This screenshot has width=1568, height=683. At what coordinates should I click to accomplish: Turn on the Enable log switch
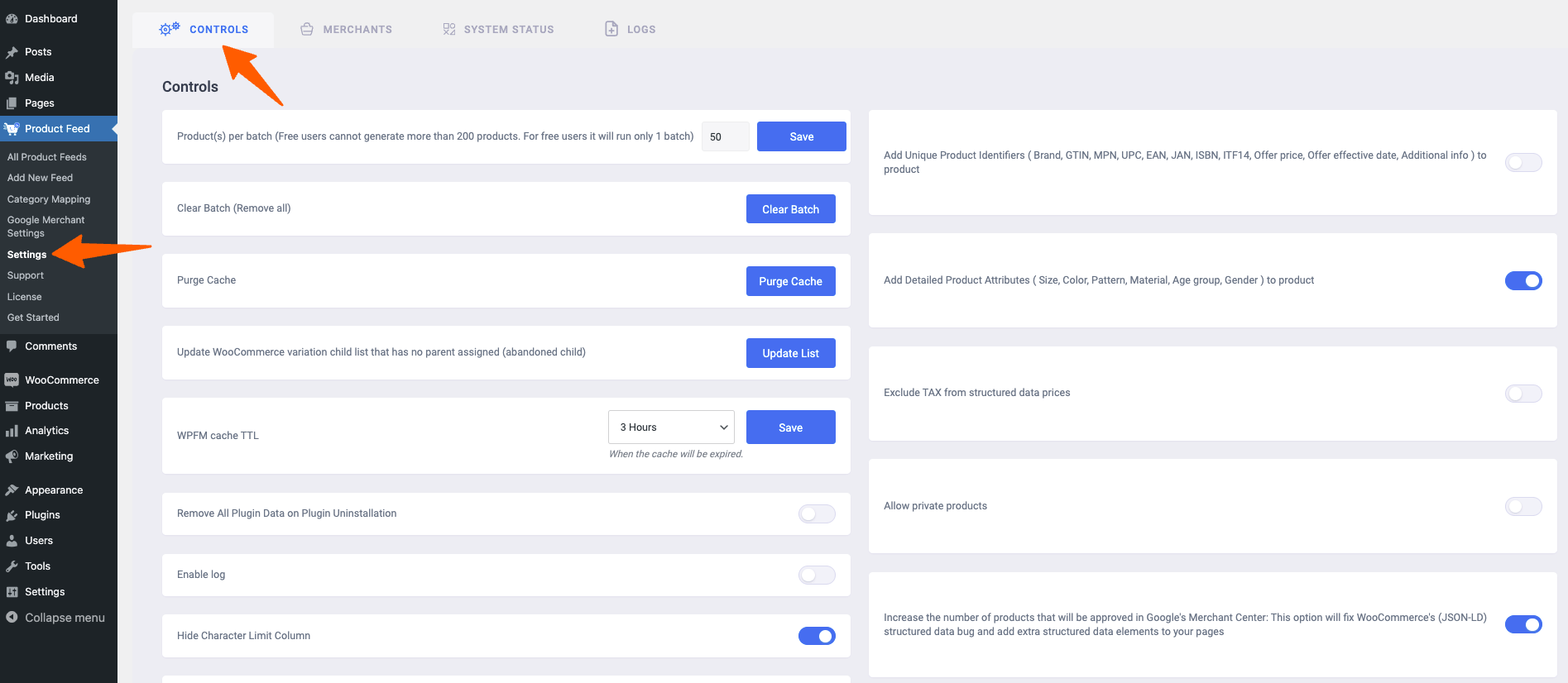pos(817,575)
